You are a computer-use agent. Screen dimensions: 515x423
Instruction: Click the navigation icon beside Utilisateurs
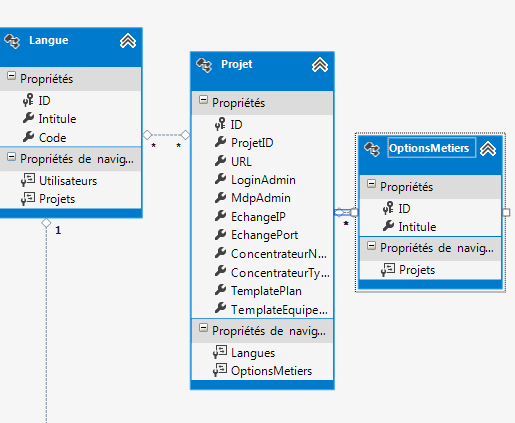click(x=28, y=180)
